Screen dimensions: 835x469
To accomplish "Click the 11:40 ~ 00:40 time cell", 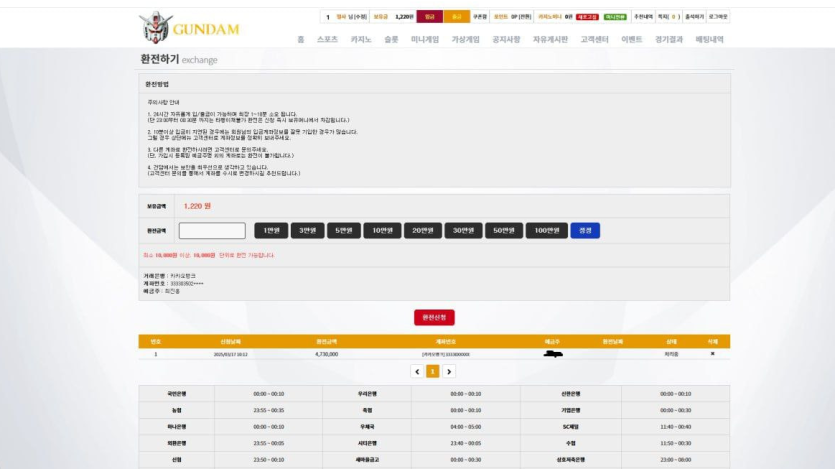I will click(676, 427).
